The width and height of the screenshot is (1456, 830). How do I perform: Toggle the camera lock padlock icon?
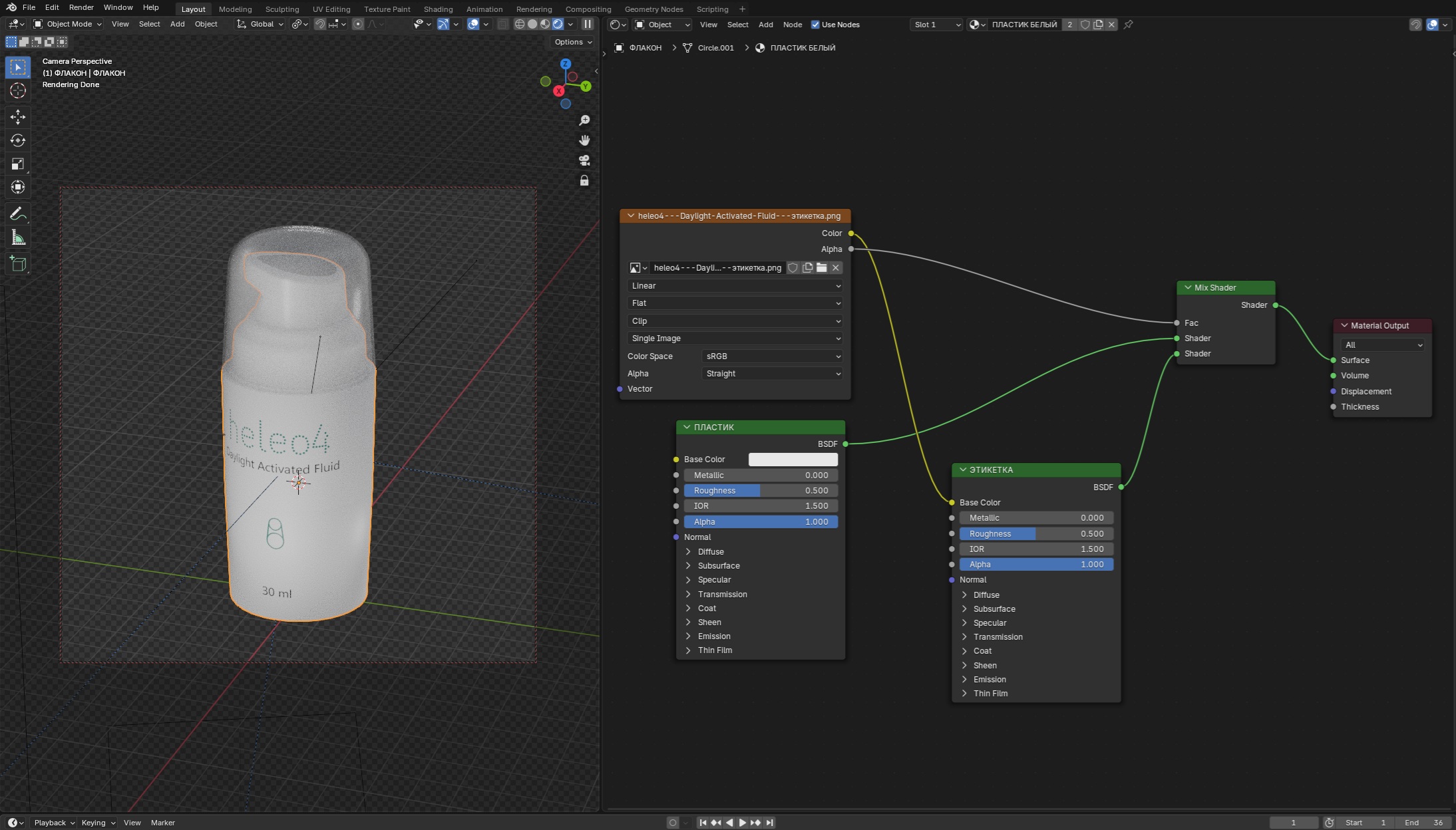click(584, 180)
